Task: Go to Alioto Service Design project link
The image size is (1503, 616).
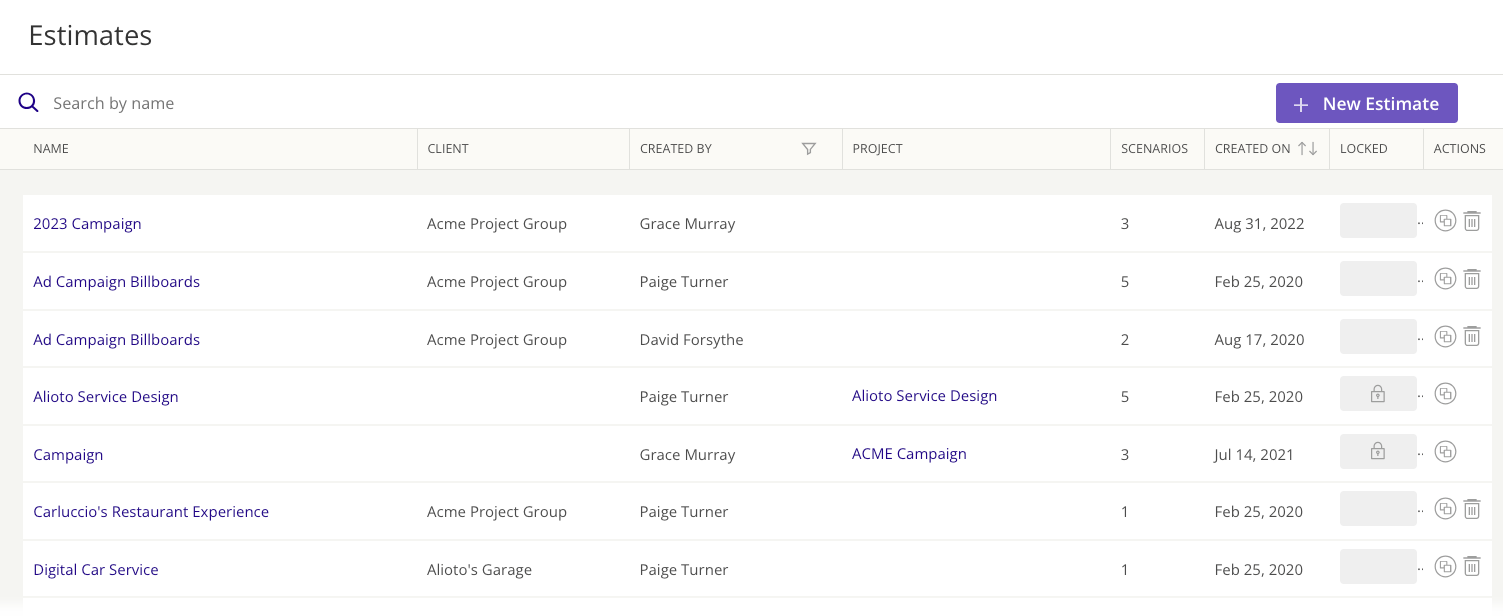Action: [924, 396]
